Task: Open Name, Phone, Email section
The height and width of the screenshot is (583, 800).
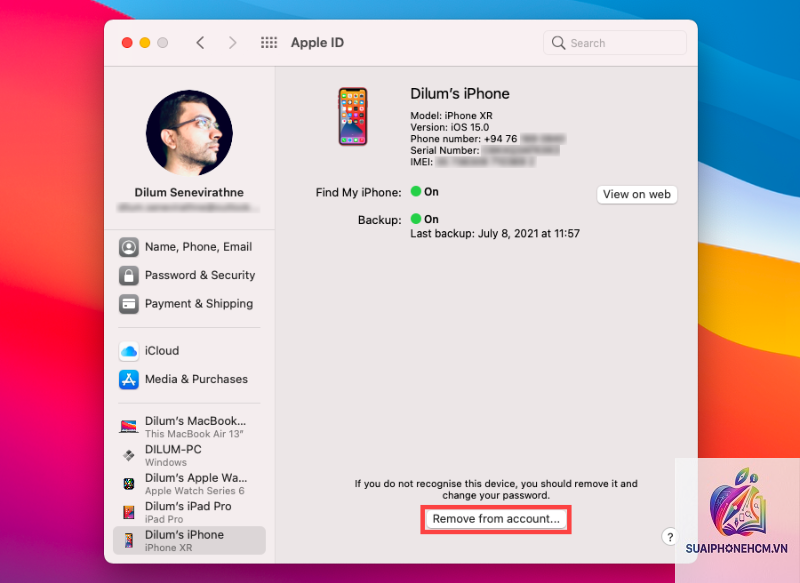Action: point(189,247)
